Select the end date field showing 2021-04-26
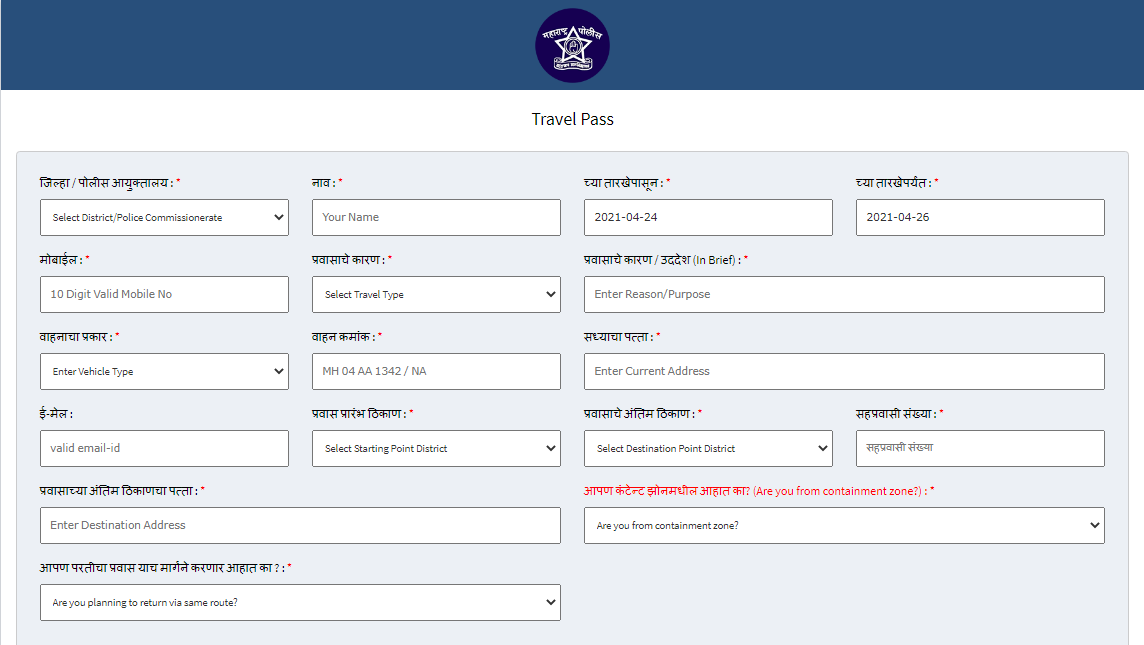The height and width of the screenshot is (645, 1144). 980,217
